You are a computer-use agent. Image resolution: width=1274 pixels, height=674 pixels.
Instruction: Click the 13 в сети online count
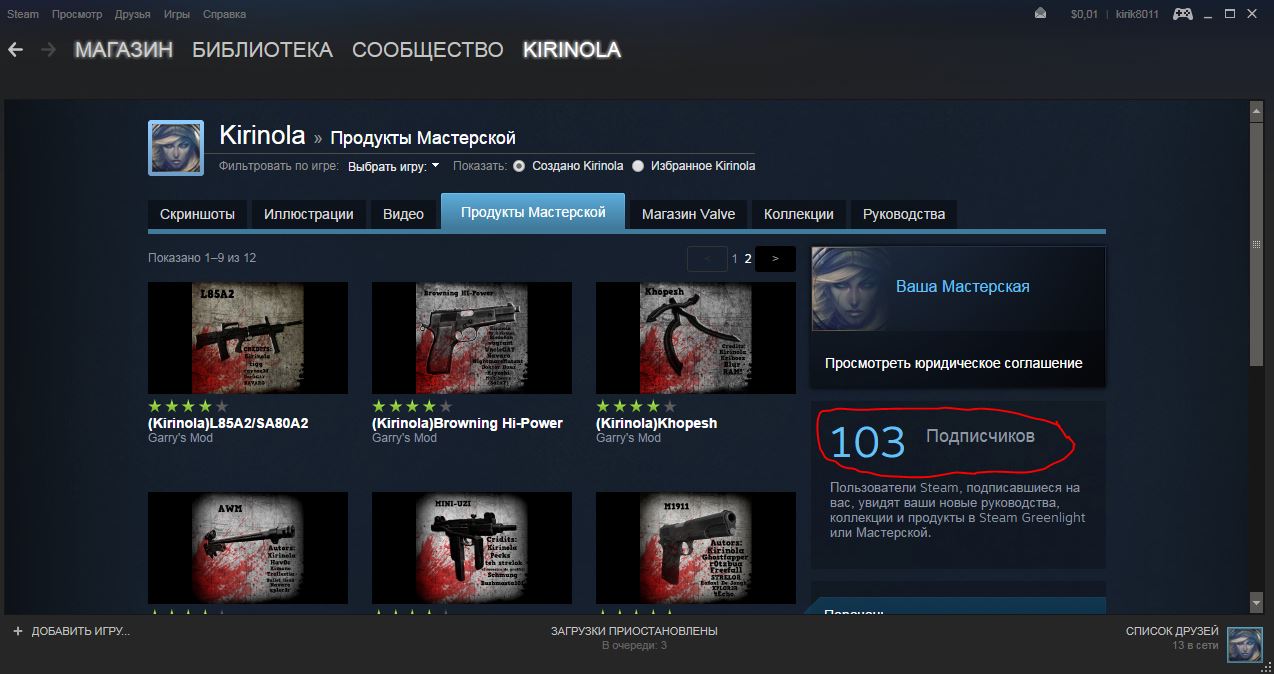click(1196, 646)
